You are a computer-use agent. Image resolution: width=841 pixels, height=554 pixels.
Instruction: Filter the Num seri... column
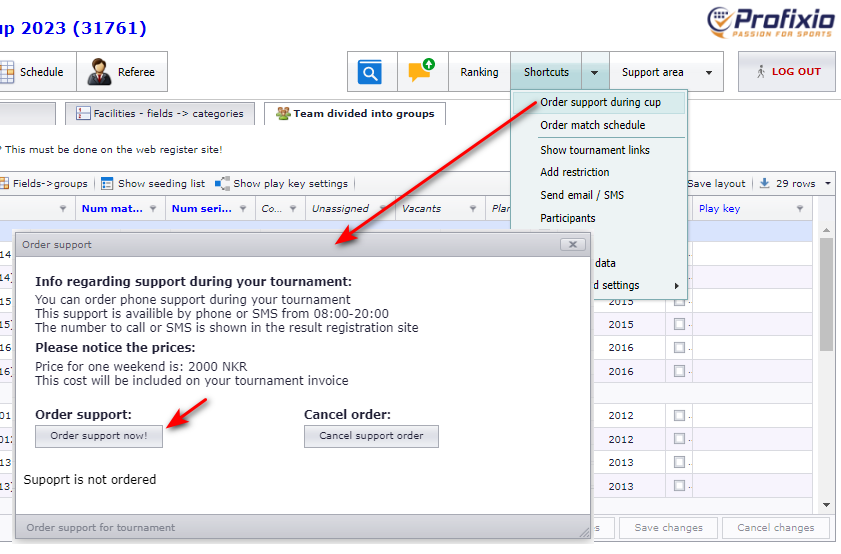tap(243, 209)
